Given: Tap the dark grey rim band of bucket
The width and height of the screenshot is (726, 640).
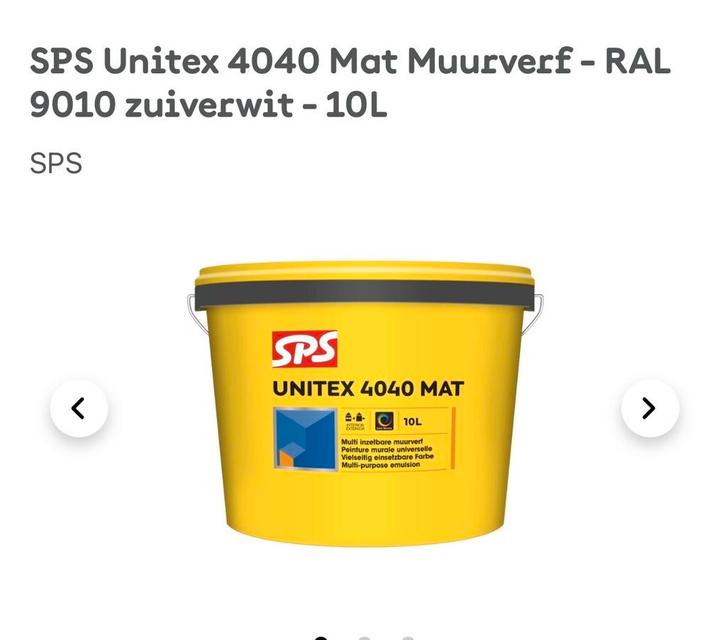Looking at the screenshot, I should pyautogui.click(x=363, y=295).
